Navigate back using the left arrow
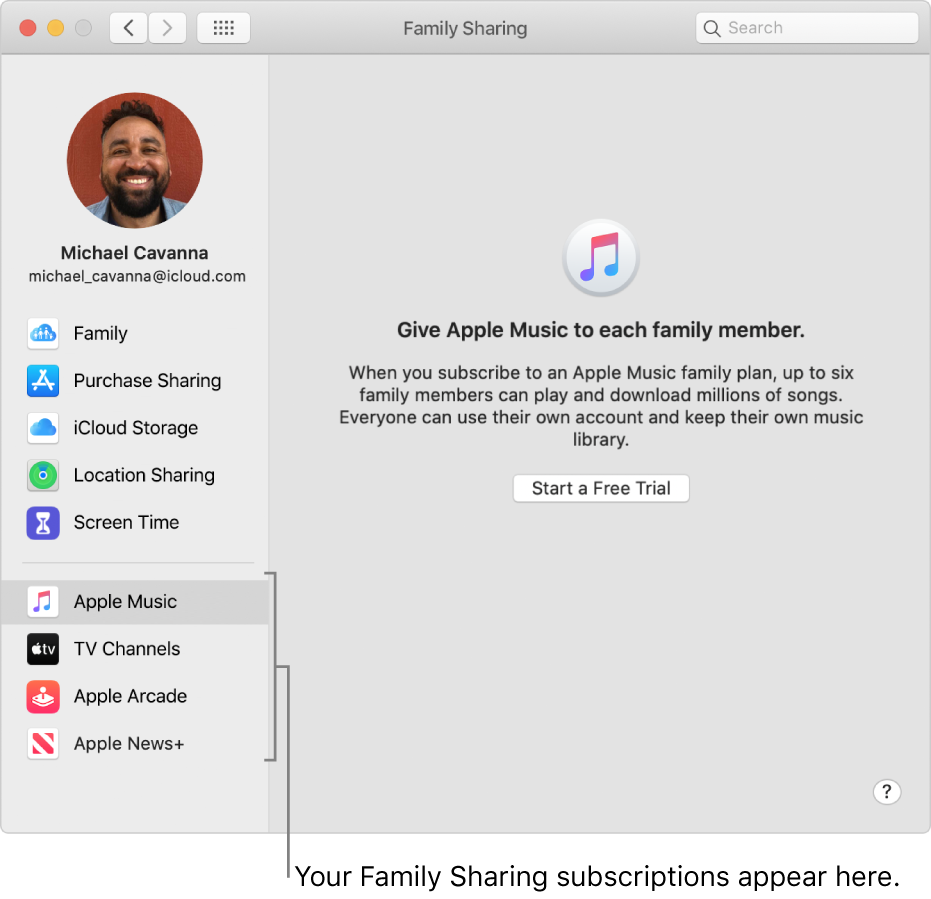 click(x=128, y=27)
